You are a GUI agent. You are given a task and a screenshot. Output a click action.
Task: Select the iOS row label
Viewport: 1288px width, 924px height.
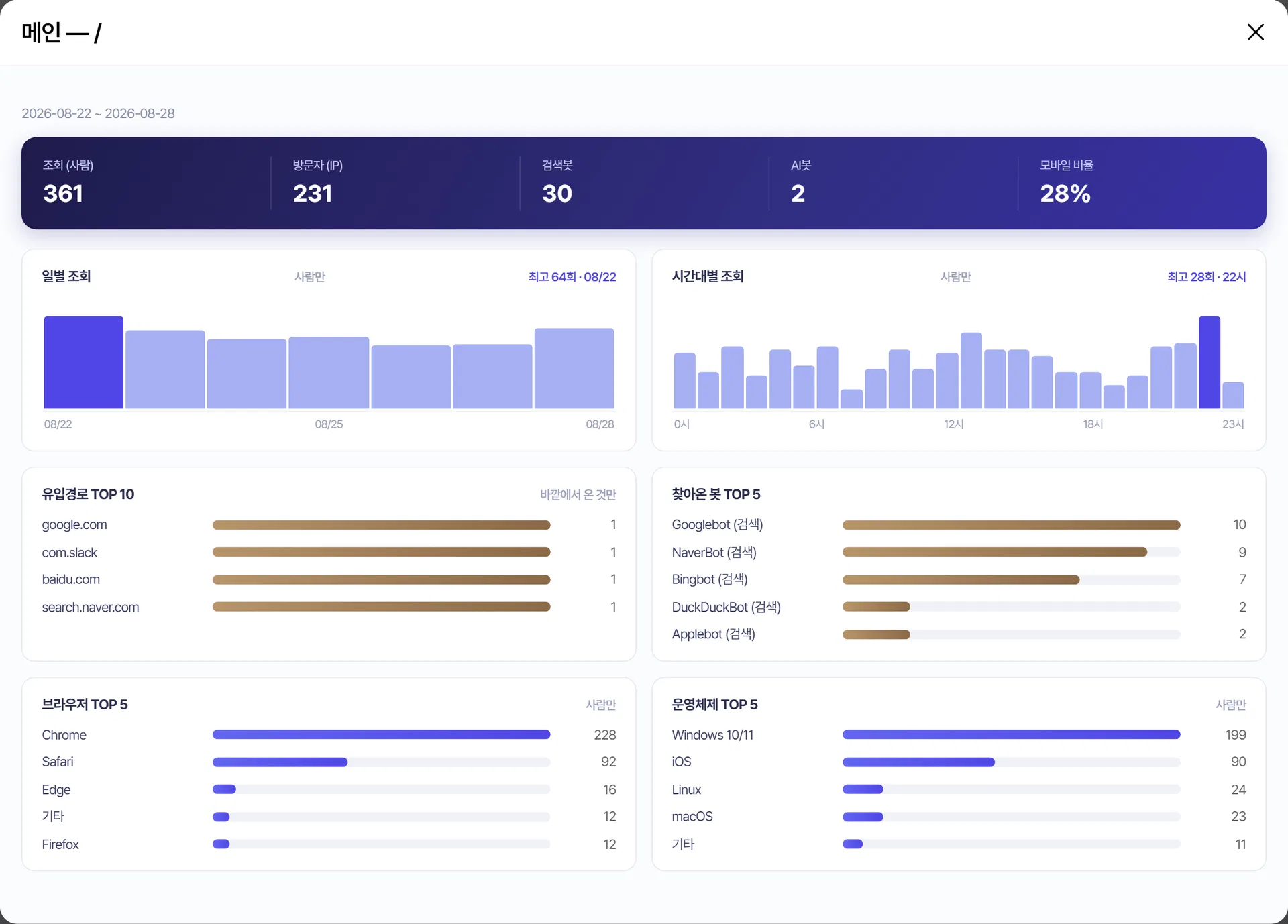(x=682, y=762)
